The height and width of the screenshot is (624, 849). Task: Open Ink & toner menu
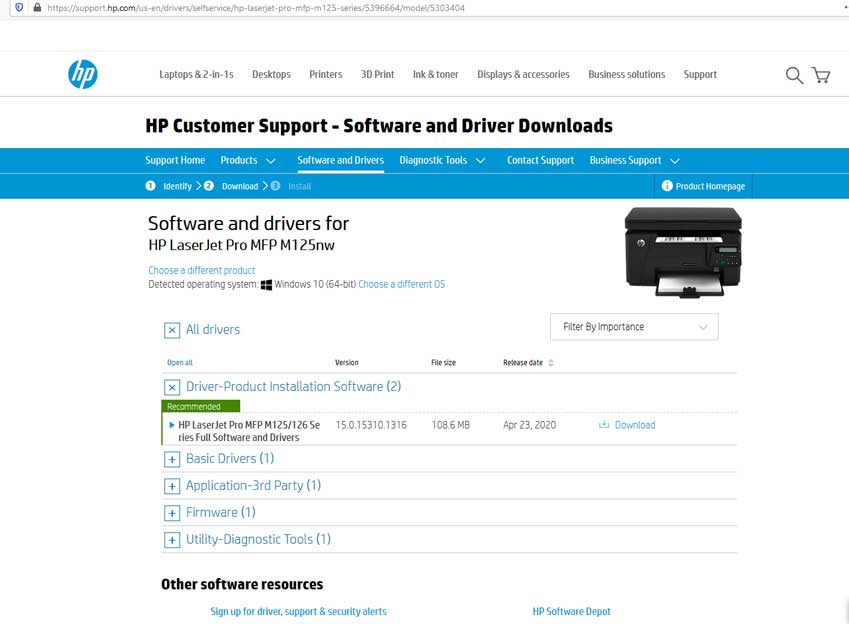pos(435,74)
